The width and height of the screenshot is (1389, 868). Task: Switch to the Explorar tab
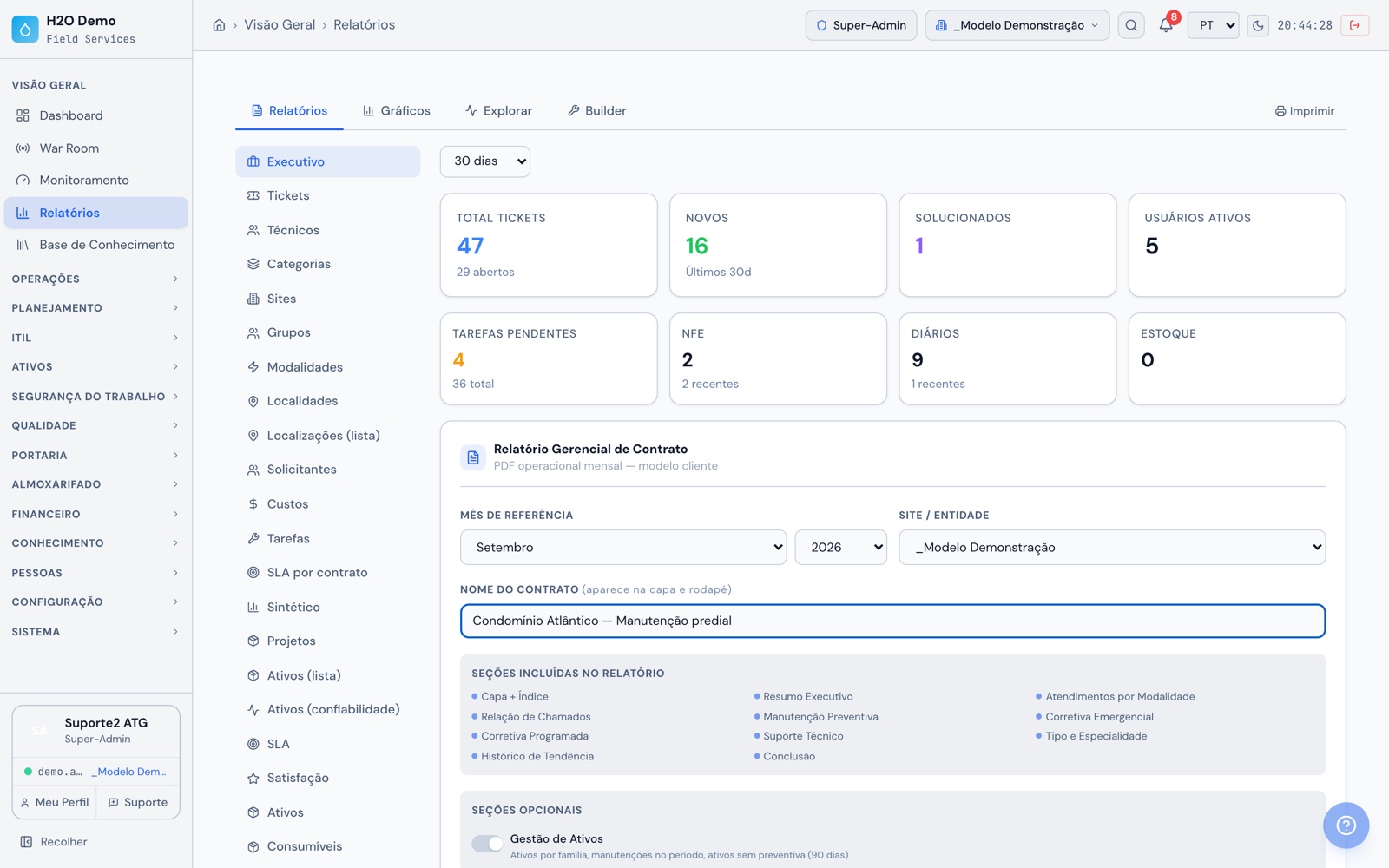pyautogui.click(x=498, y=111)
